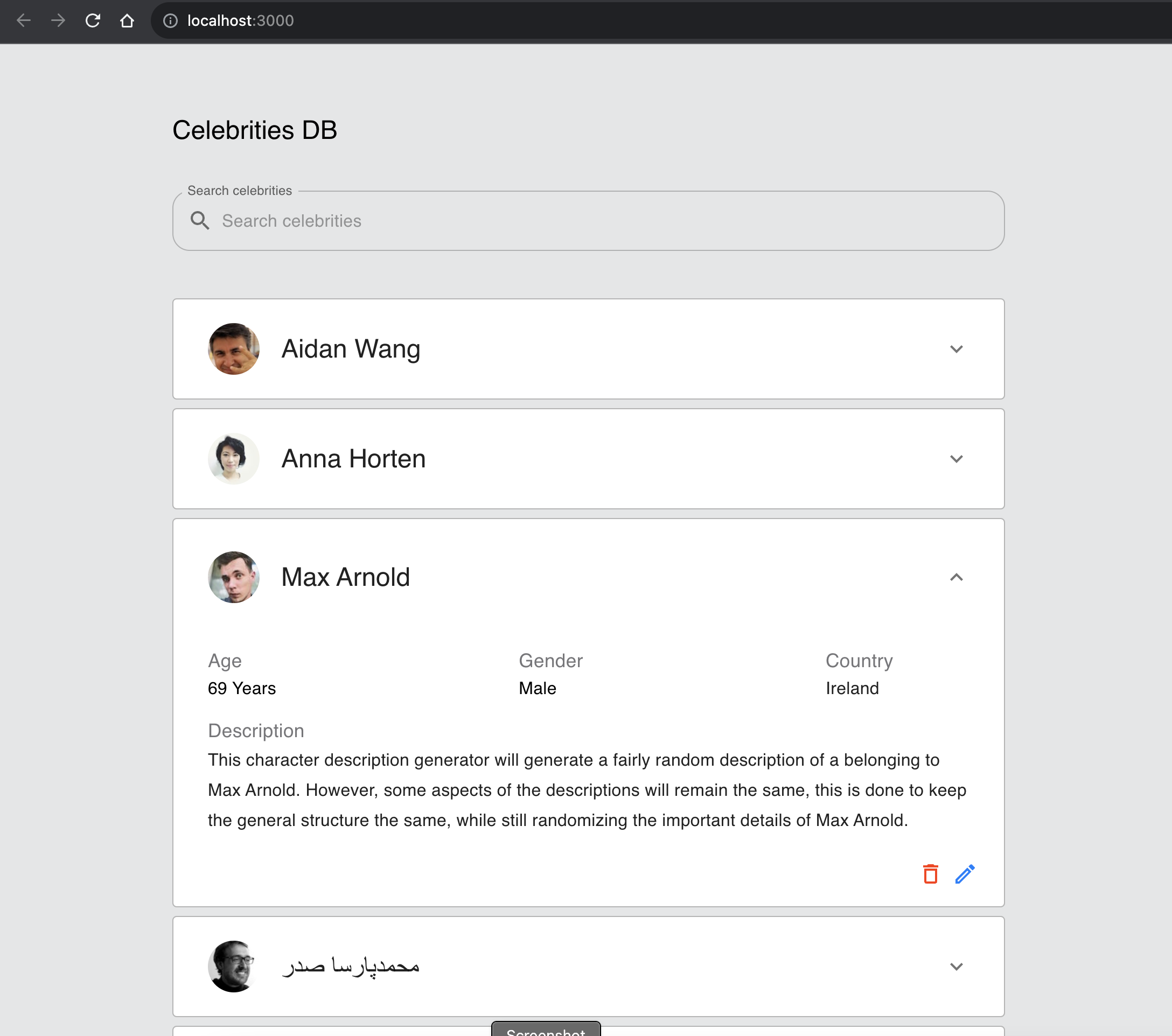
Task: Collapse the Max Arnold card
Action: [956, 577]
